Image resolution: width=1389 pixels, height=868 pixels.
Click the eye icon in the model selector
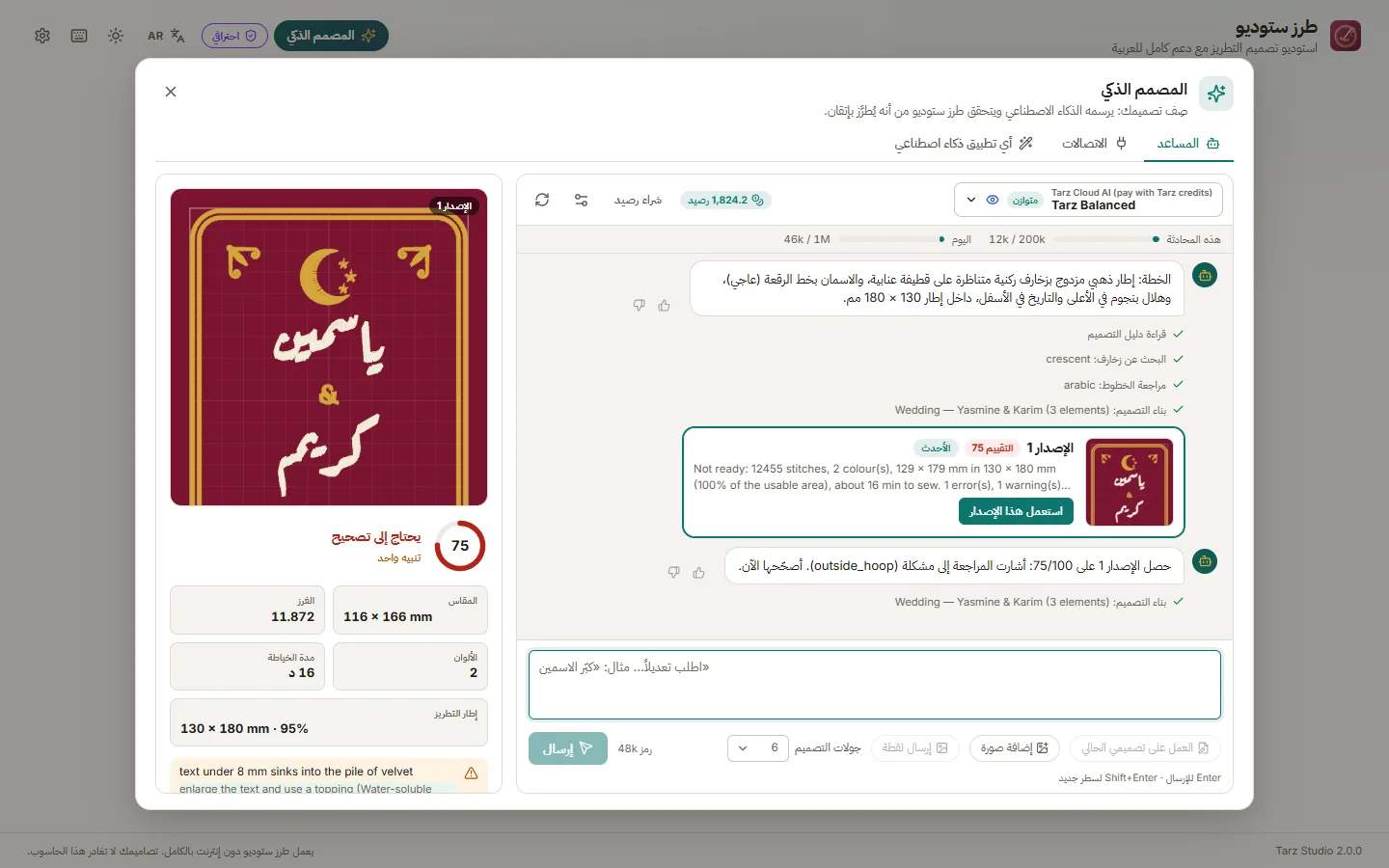click(x=993, y=200)
